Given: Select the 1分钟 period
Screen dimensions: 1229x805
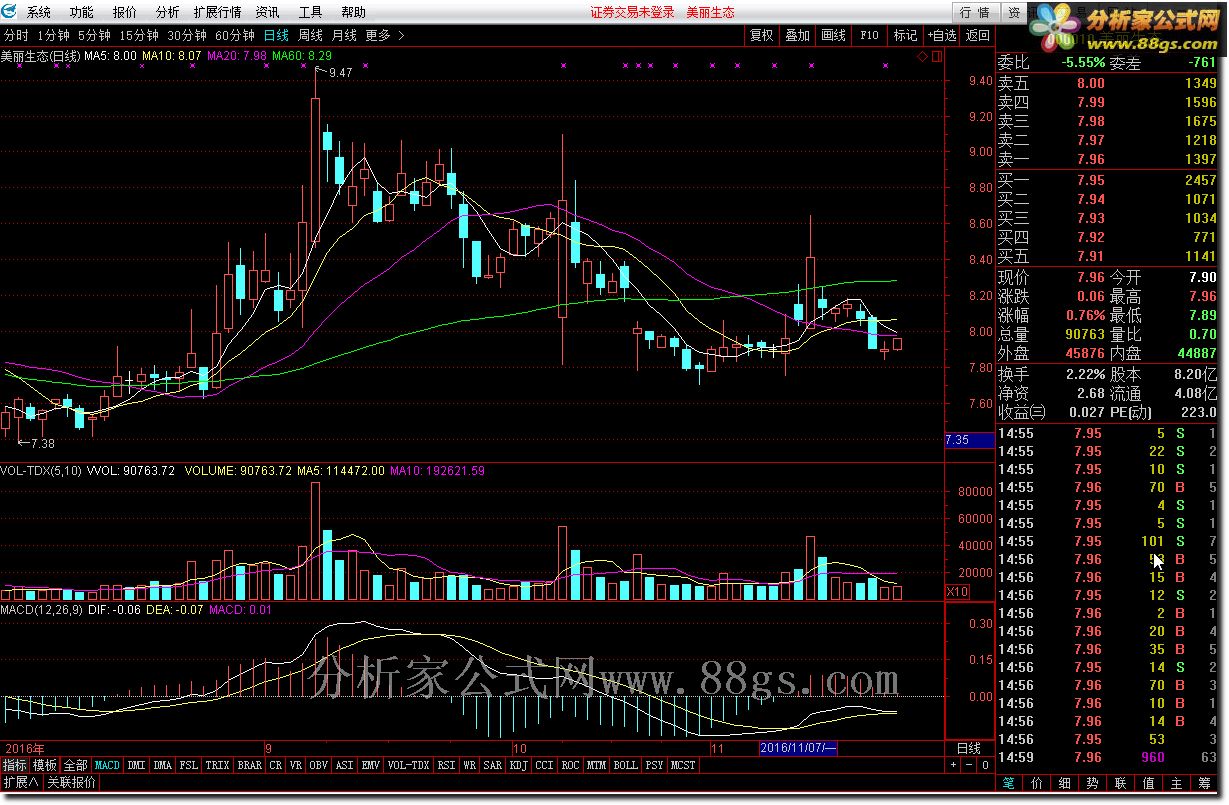Looking at the screenshot, I should click(x=53, y=35).
